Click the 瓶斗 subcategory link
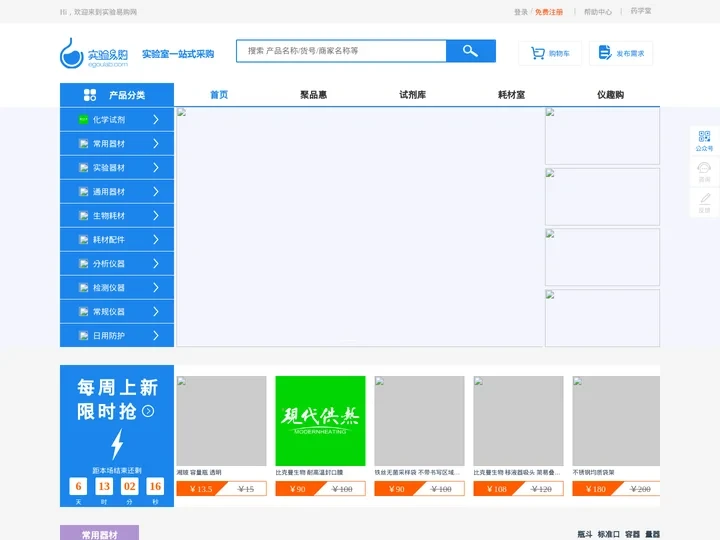 click(x=585, y=534)
